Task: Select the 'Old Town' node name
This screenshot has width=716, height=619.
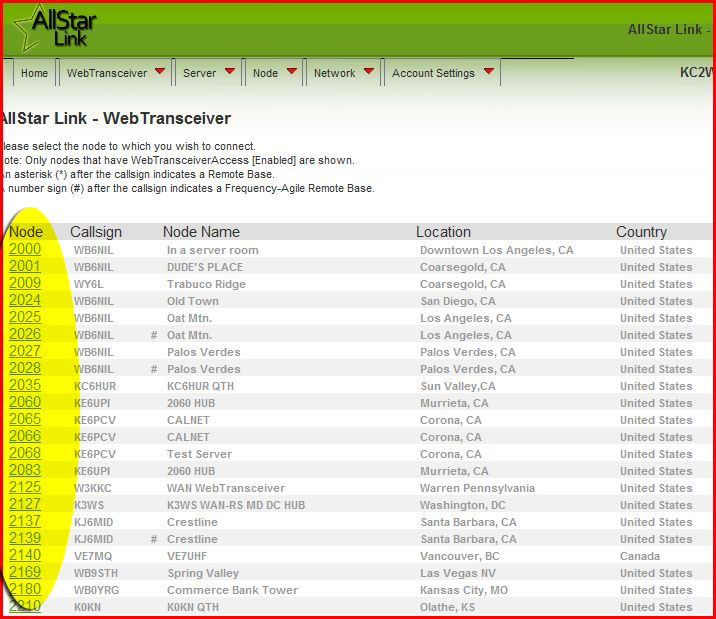Action: point(193,301)
